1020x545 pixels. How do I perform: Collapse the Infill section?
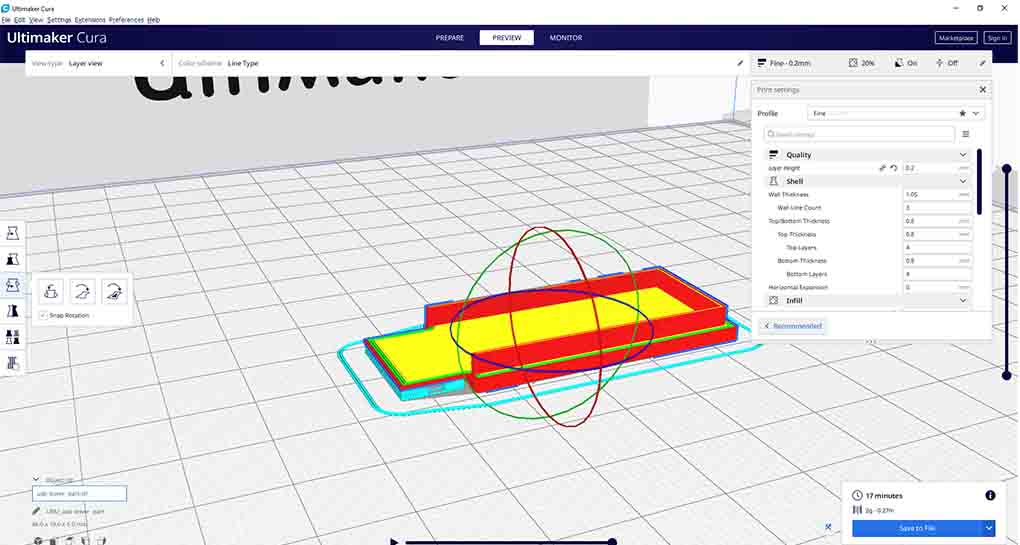pos(963,300)
